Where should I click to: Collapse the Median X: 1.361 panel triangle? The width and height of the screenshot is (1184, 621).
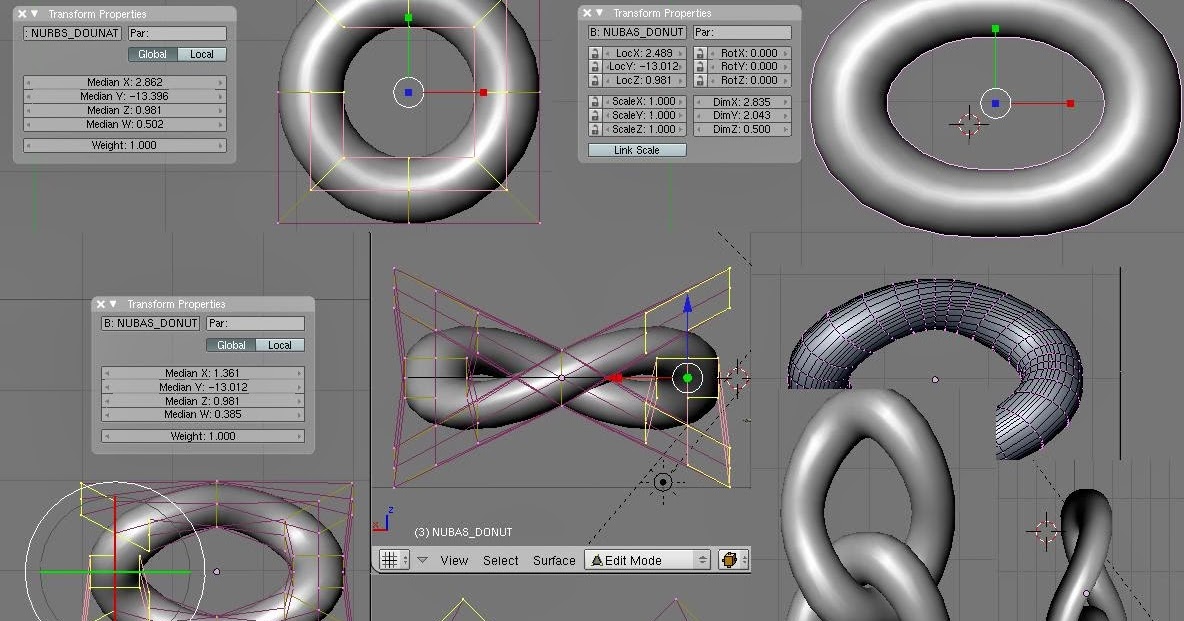pyautogui.click(x=113, y=304)
